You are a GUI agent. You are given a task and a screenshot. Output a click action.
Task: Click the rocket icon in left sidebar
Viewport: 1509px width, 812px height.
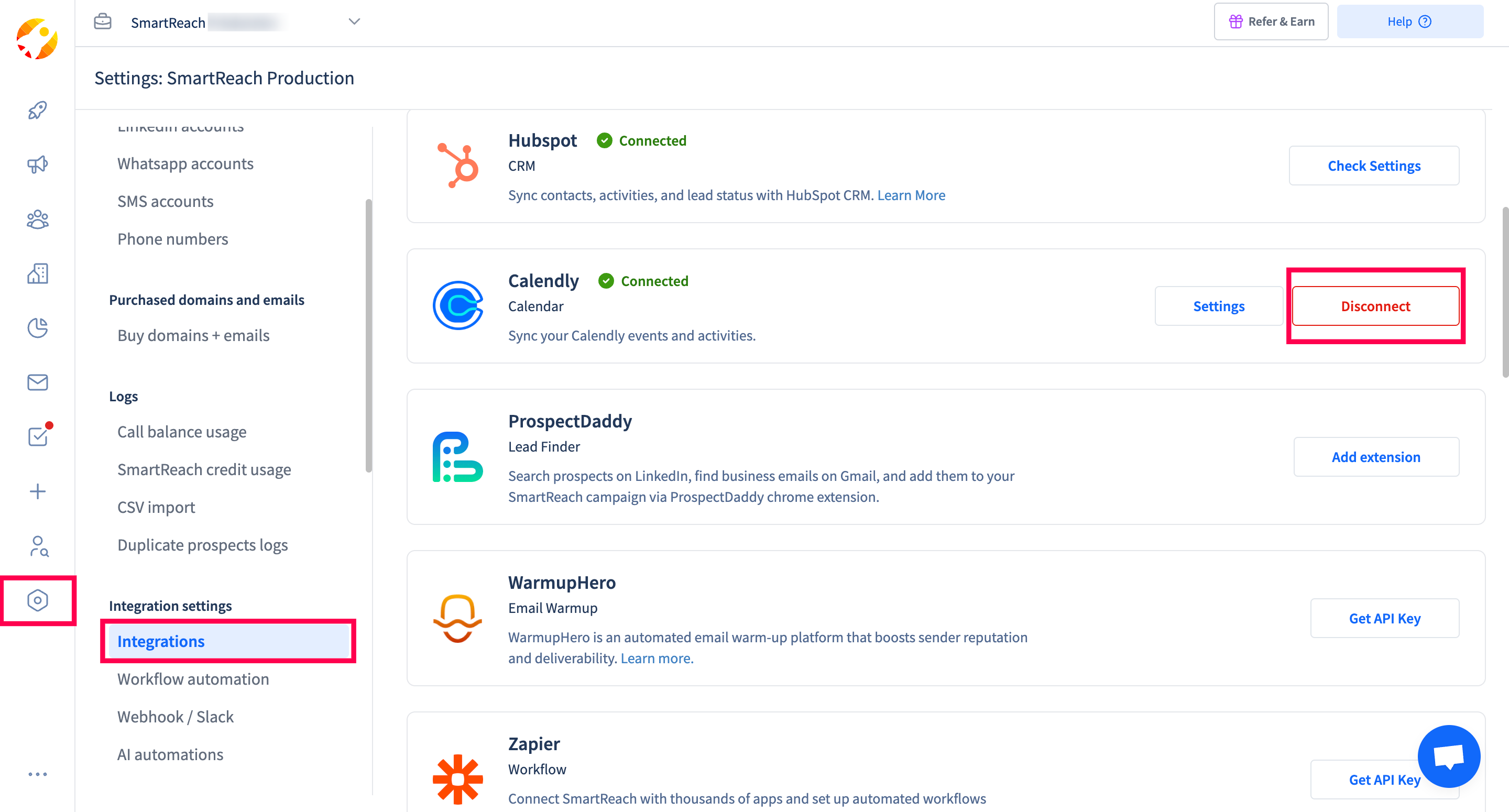tap(38, 110)
